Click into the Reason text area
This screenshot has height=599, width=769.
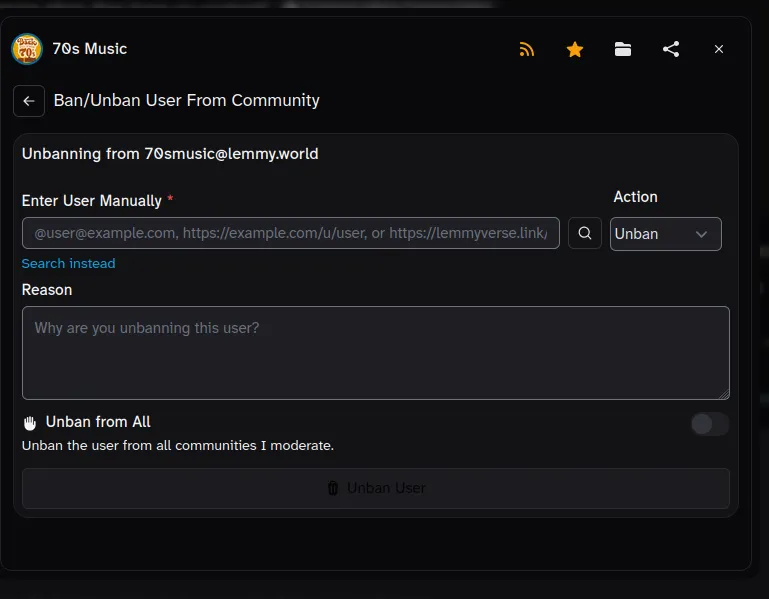click(x=375, y=353)
